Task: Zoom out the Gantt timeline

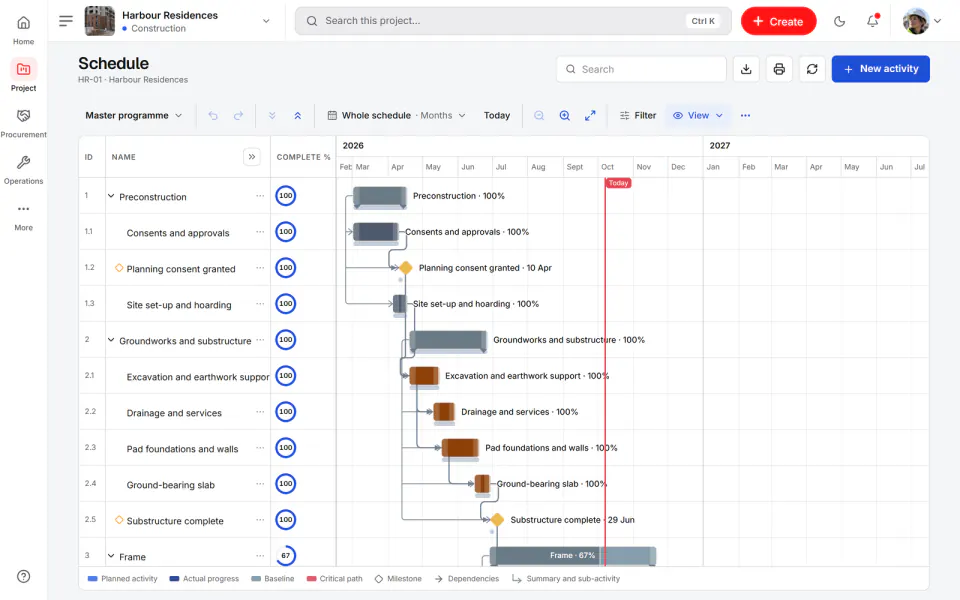Action: point(539,115)
